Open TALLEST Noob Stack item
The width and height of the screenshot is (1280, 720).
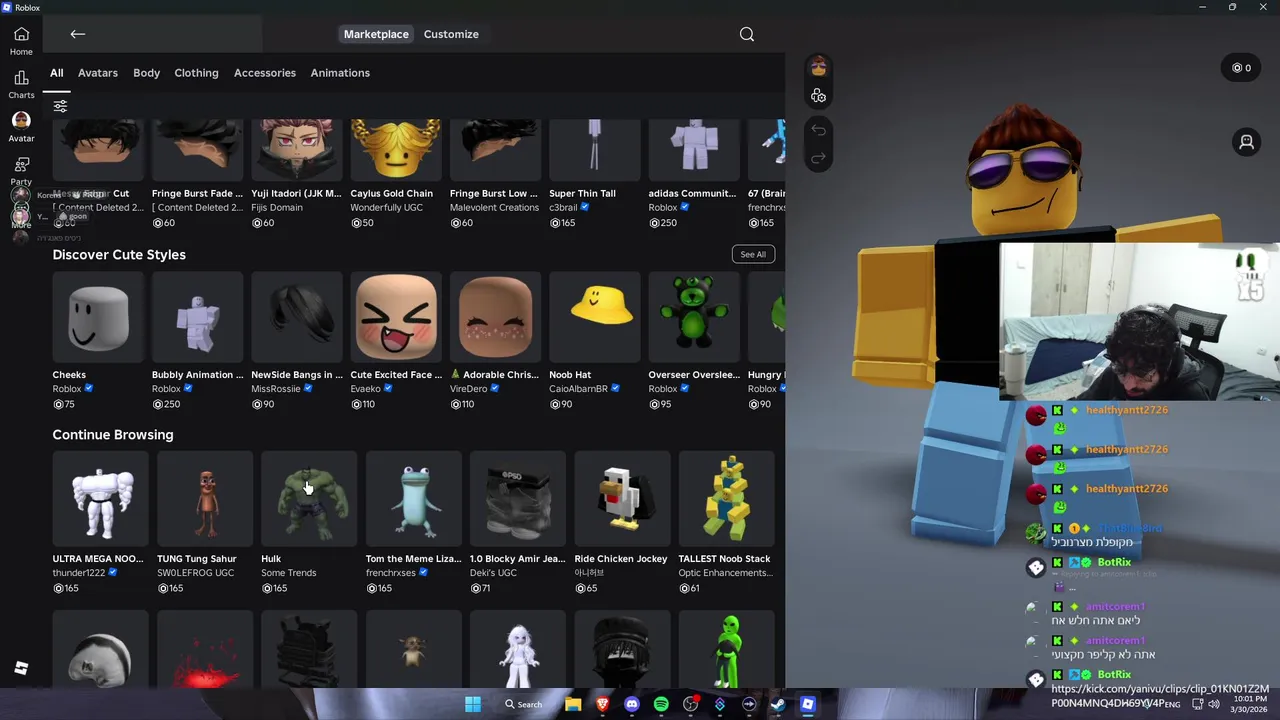pos(726,498)
